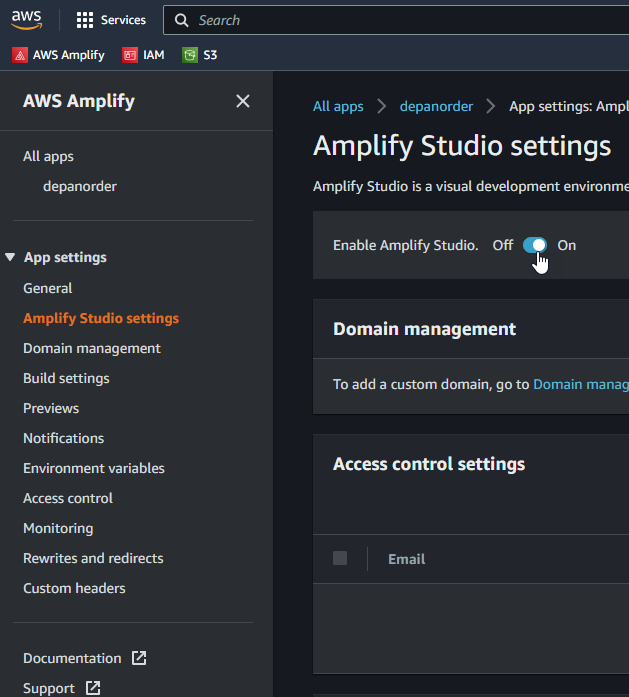The height and width of the screenshot is (697, 629).
Task: Click the Off label beside the toggle
Action: coord(503,245)
